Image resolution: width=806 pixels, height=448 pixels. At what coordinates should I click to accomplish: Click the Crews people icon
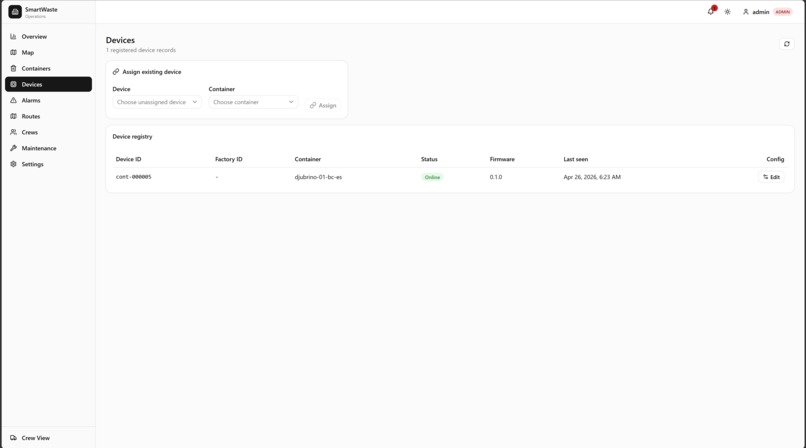coord(13,132)
